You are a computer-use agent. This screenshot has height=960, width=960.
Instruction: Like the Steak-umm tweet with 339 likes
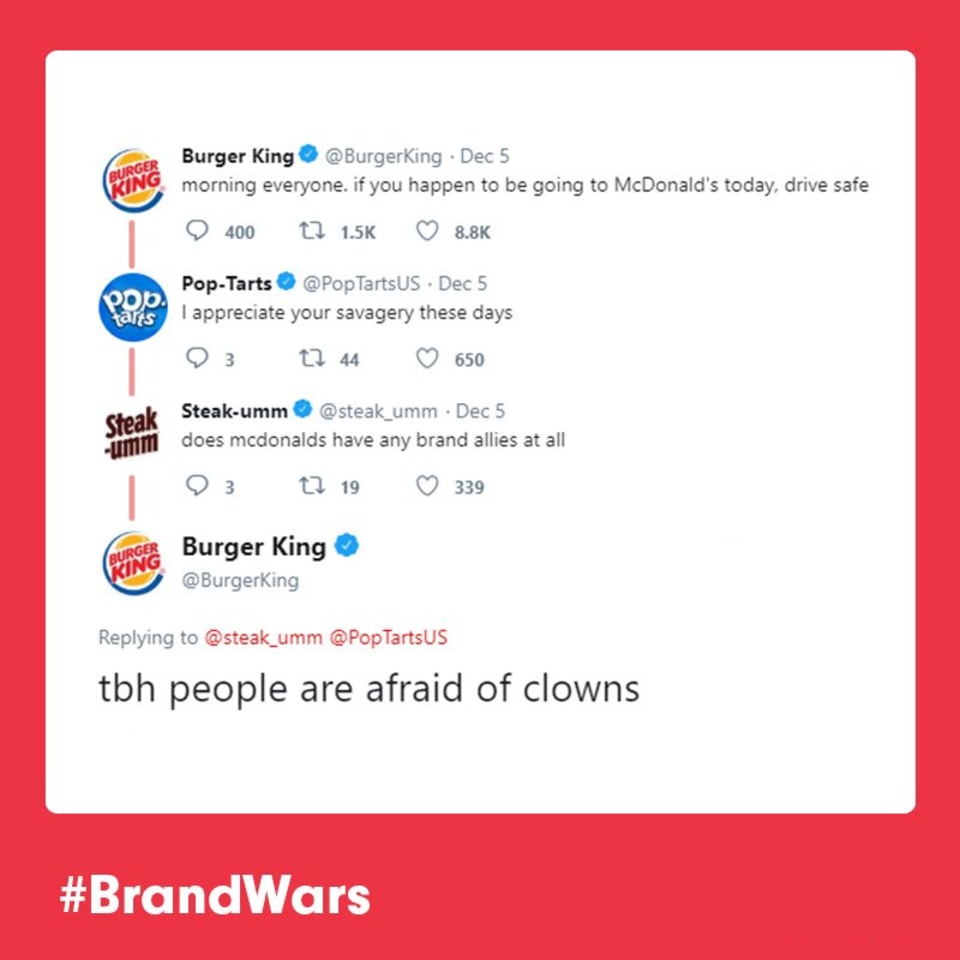pos(427,486)
